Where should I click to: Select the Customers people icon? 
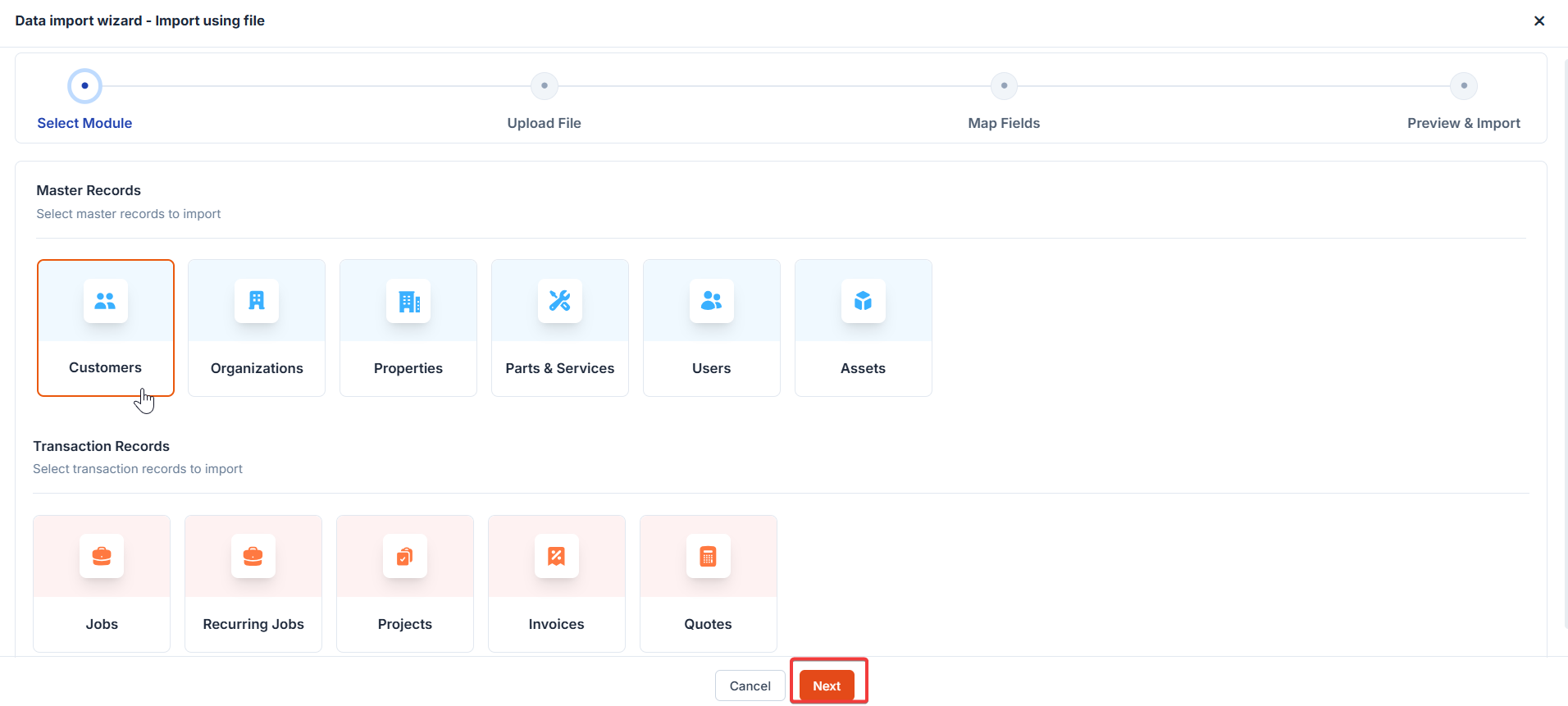tap(105, 301)
